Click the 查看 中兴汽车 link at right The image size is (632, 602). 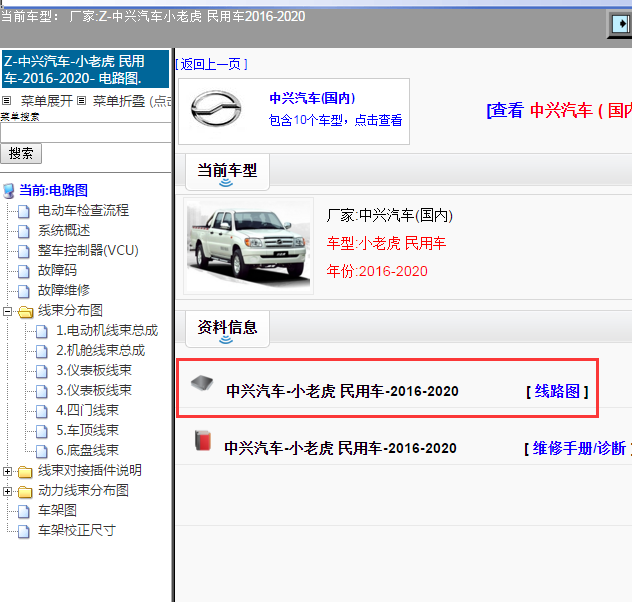coord(559,110)
